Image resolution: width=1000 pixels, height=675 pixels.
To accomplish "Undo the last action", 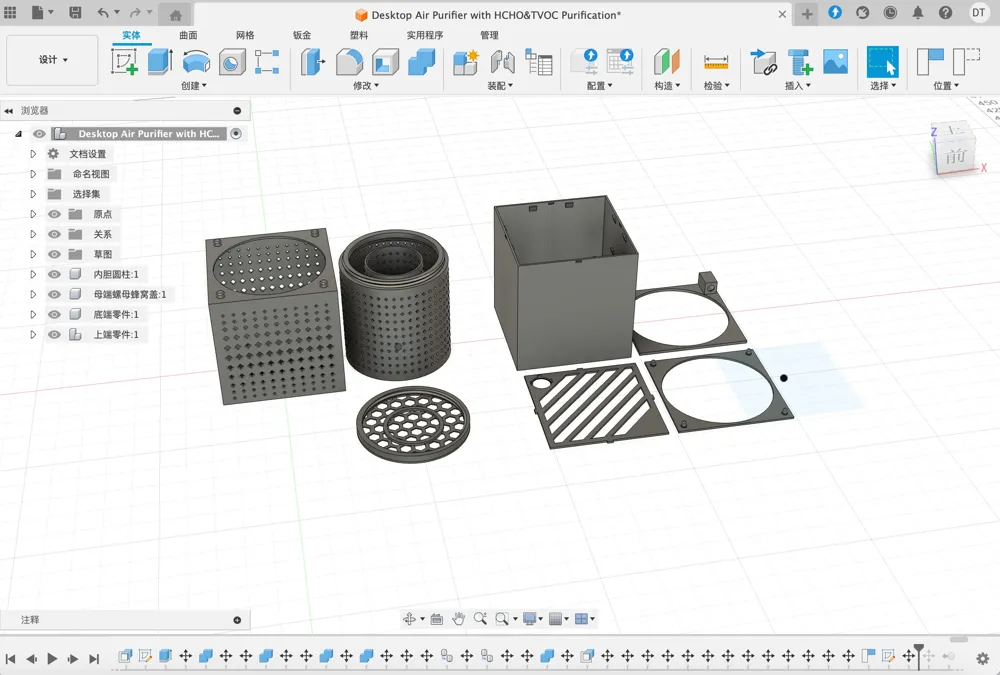I will (103, 12).
